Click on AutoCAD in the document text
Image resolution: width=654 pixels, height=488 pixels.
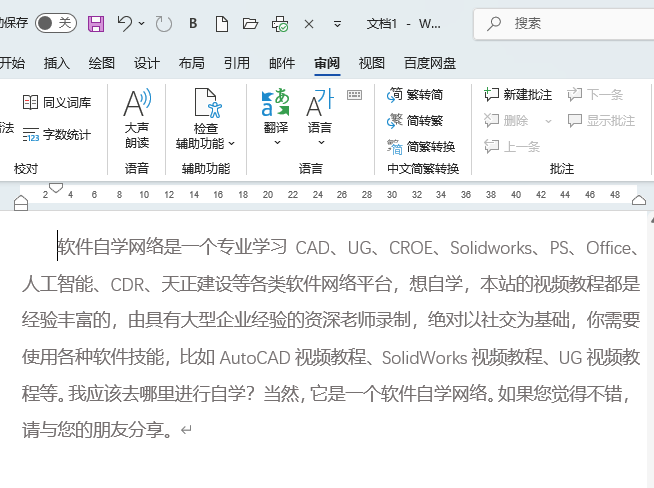point(255,358)
